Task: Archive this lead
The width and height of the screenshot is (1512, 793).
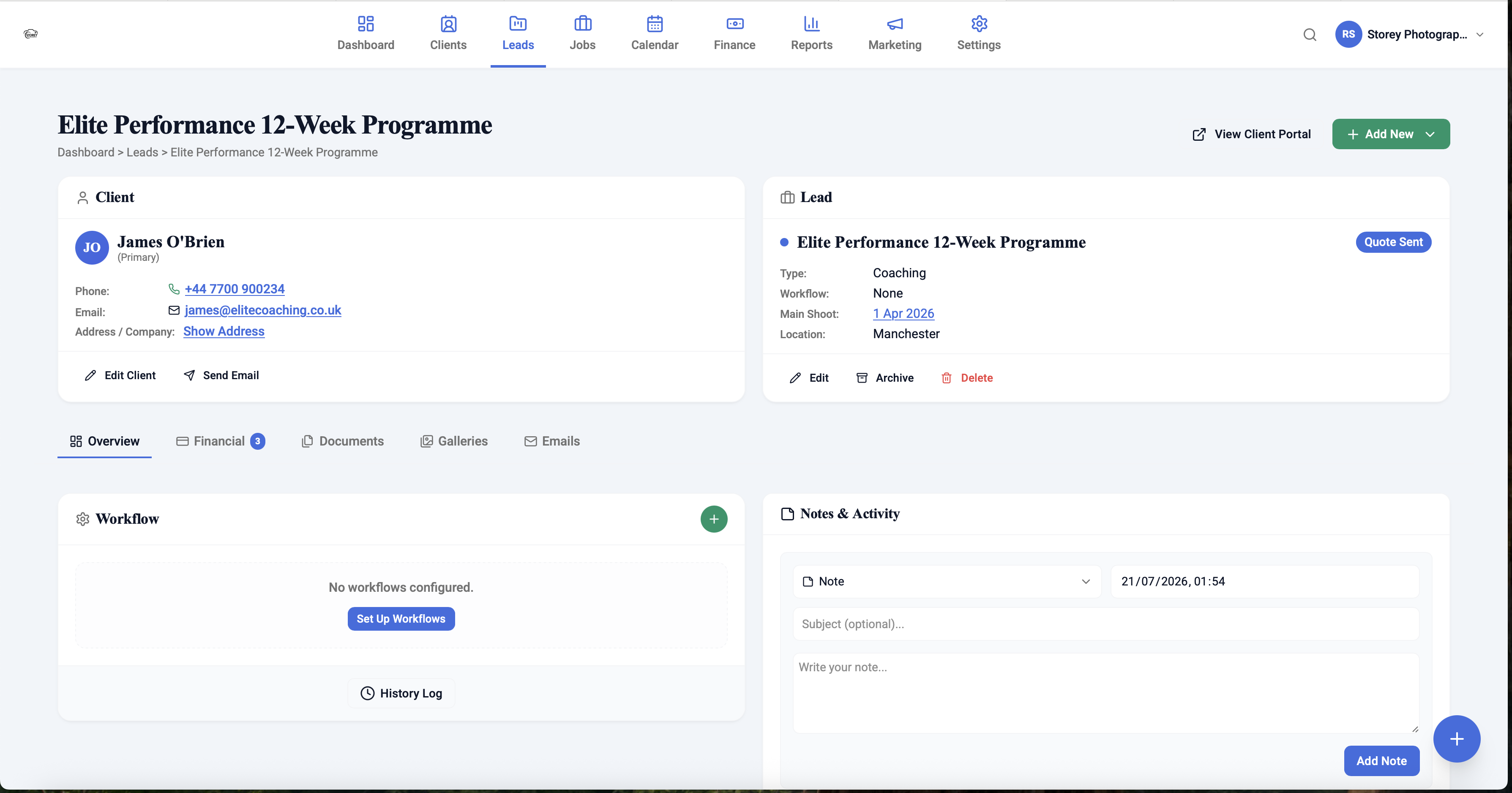Action: tap(884, 378)
